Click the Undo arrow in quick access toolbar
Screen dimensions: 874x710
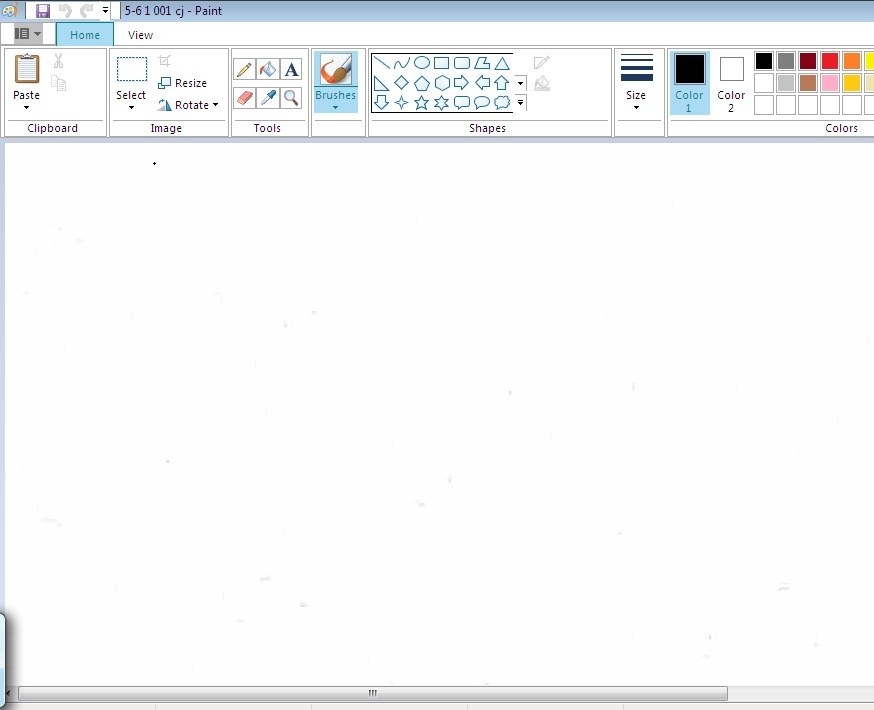coord(65,11)
